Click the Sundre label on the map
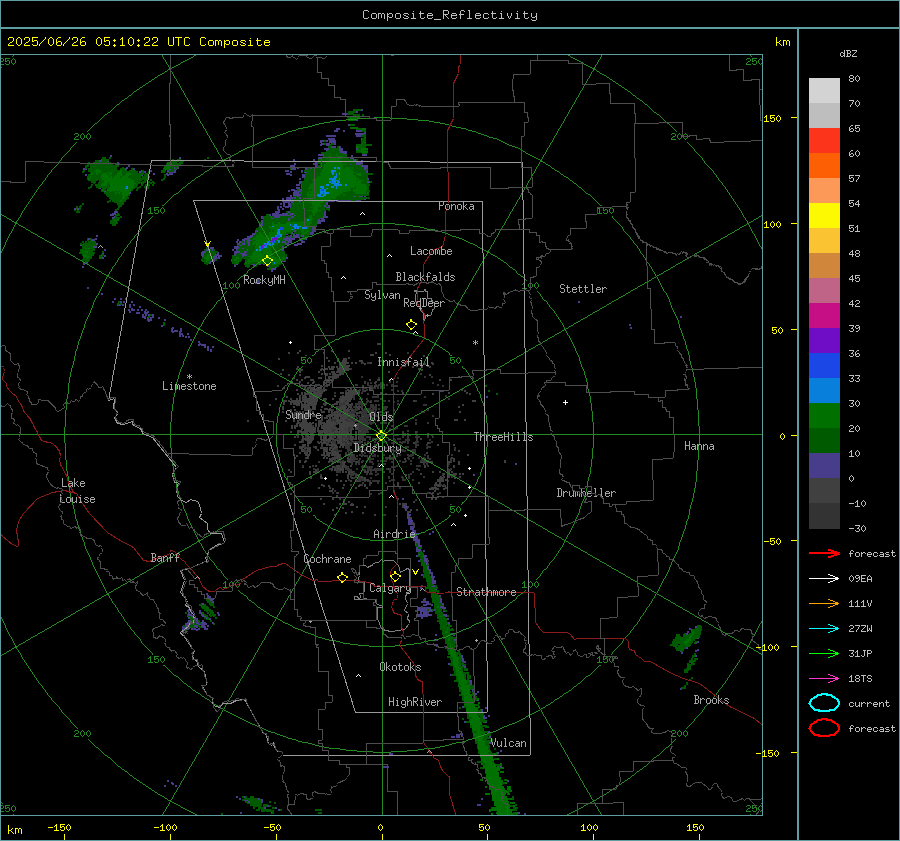Image resolution: width=900 pixels, height=841 pixels. pyautogui.click(x=304, y=415)
